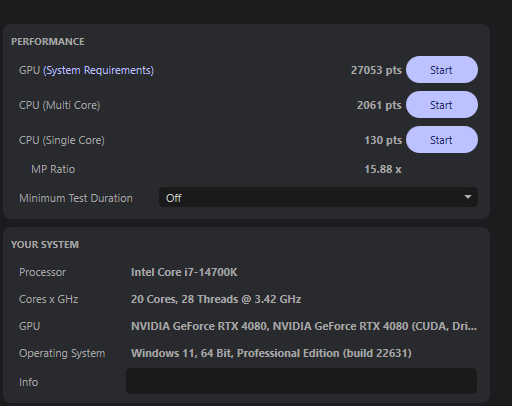Click the 130 pts single core score
Screen dimensions: 512x406
coord(383,140)
